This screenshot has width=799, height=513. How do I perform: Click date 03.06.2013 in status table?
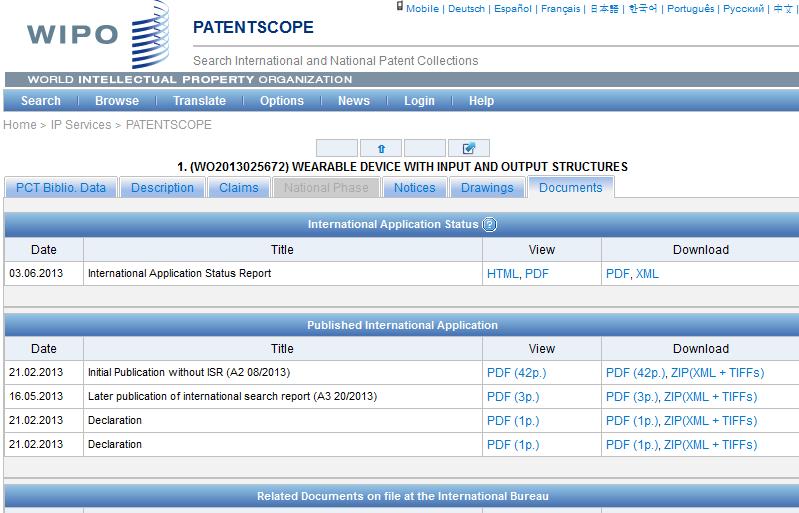(36, 273)
